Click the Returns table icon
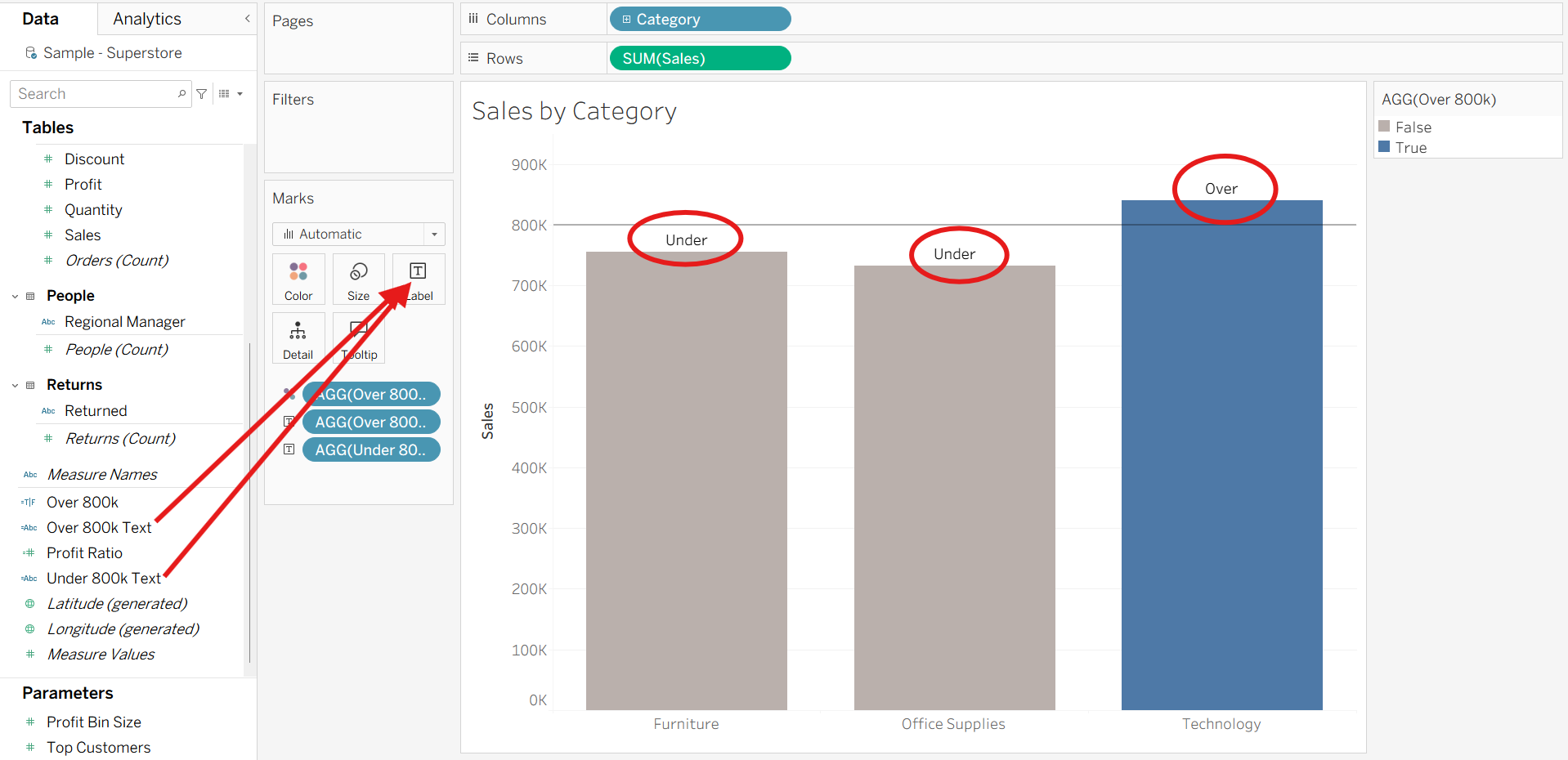Viewport: 1568px width, 760px height. tap(30, 385)
